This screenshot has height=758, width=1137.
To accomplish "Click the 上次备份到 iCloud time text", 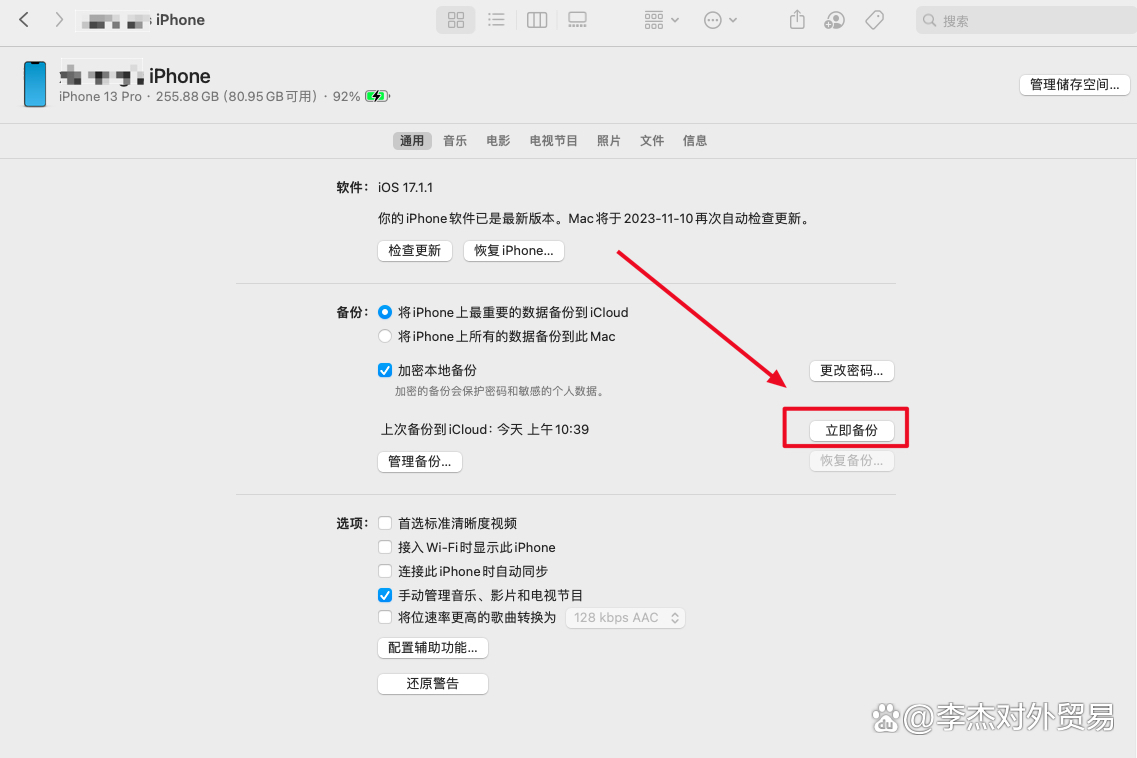I will (x=485, y=429).
